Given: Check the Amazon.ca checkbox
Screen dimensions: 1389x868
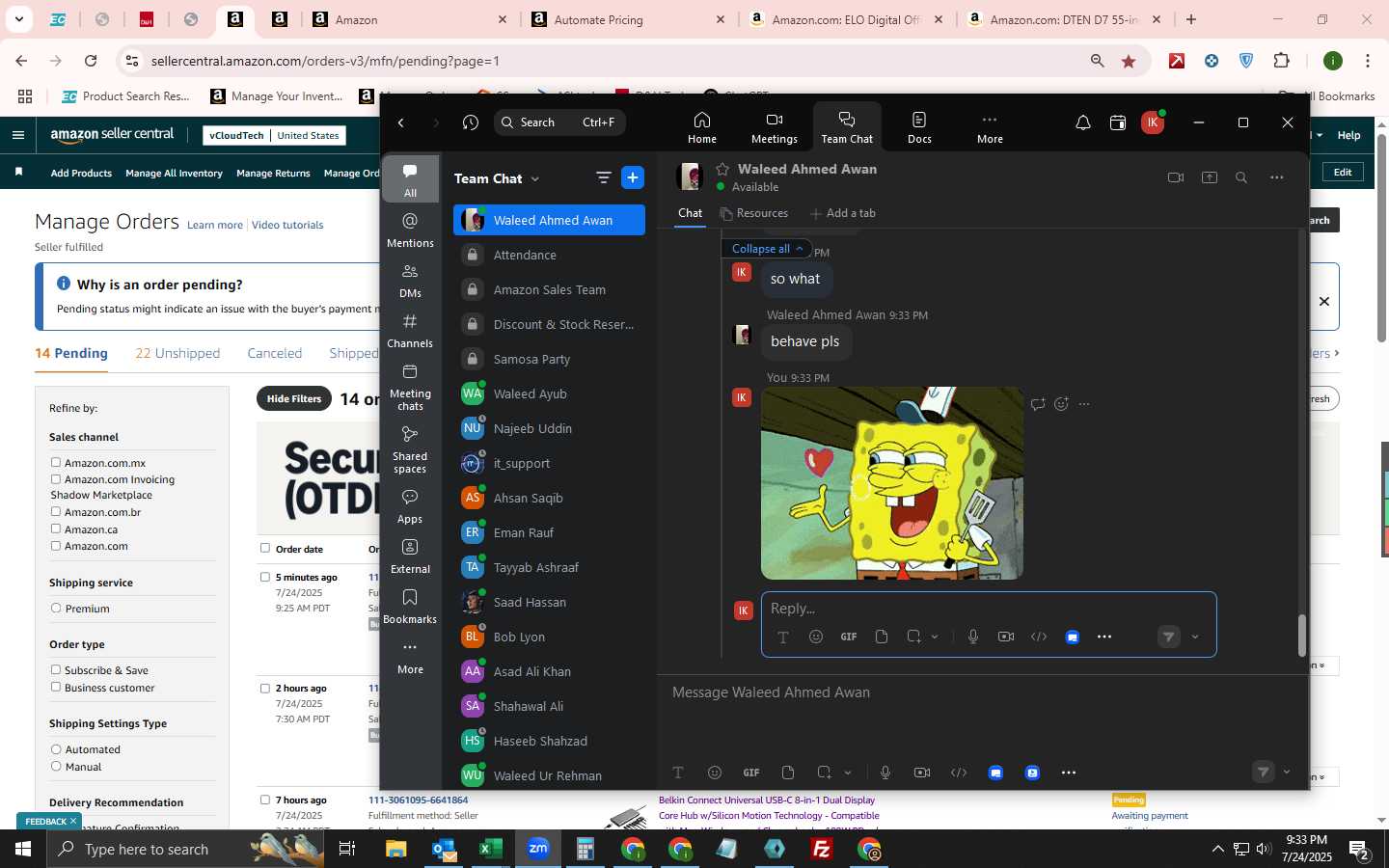Looking at the screenshot, I should pyautogui.click(x=56, y=529).
